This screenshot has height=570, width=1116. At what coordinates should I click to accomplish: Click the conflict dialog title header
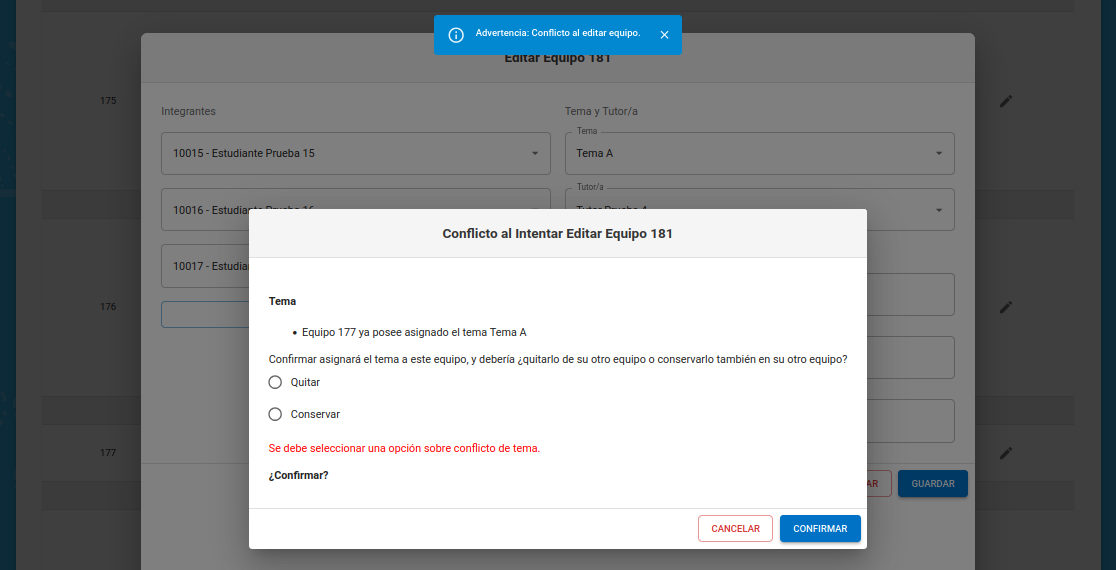[557, 233]
